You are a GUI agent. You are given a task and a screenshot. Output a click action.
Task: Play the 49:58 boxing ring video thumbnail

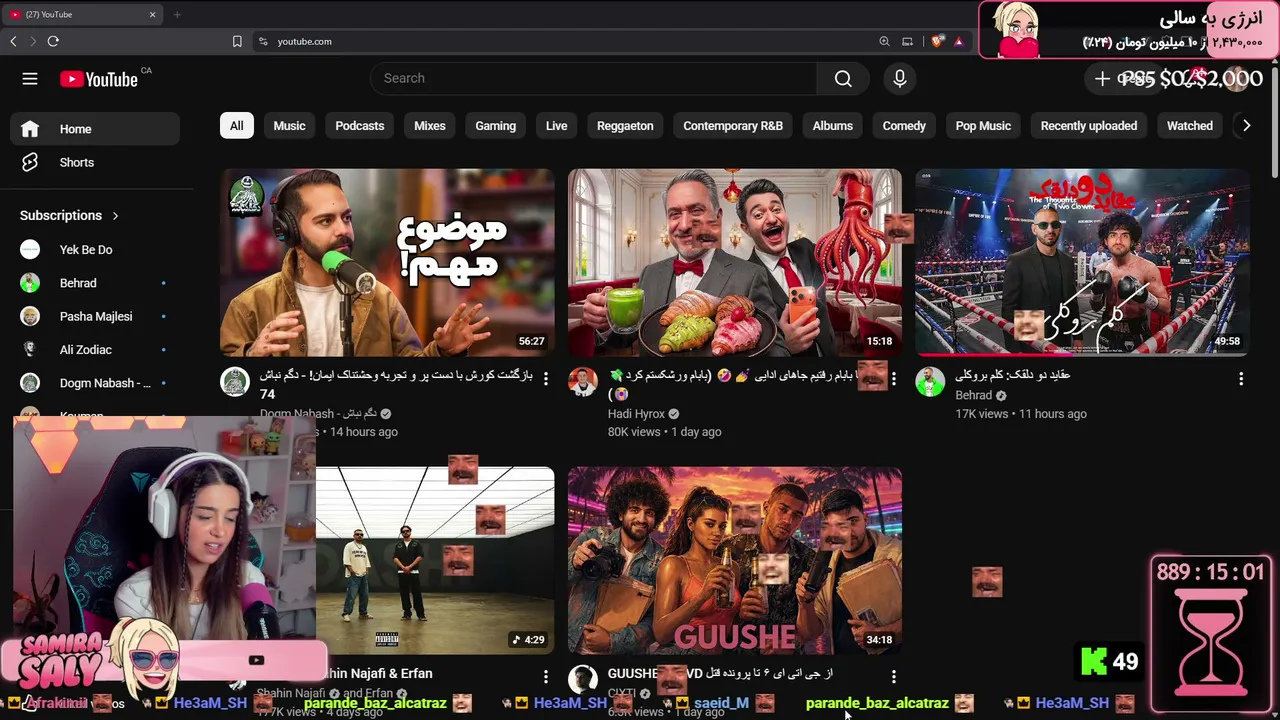click(x=1082, y=262)
